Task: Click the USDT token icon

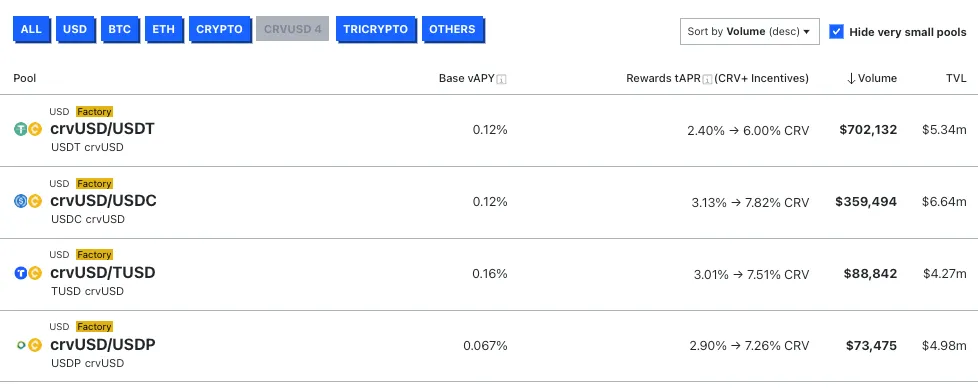Action: pos(21,130)
